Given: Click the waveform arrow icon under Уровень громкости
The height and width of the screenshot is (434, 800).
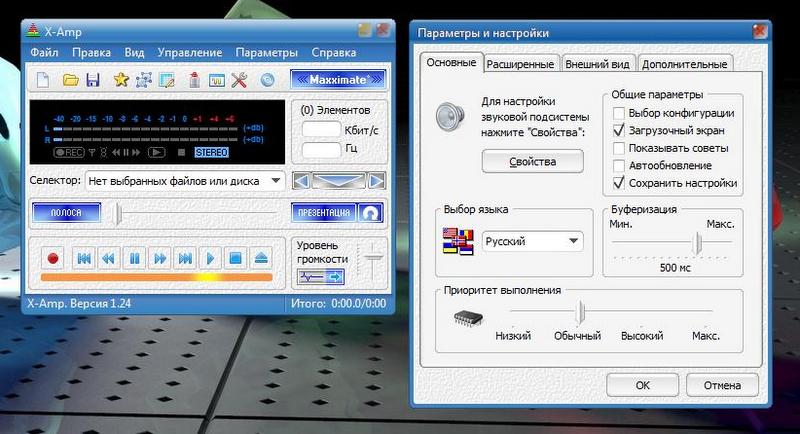Looking at the screenshot, I should point(320,277).
